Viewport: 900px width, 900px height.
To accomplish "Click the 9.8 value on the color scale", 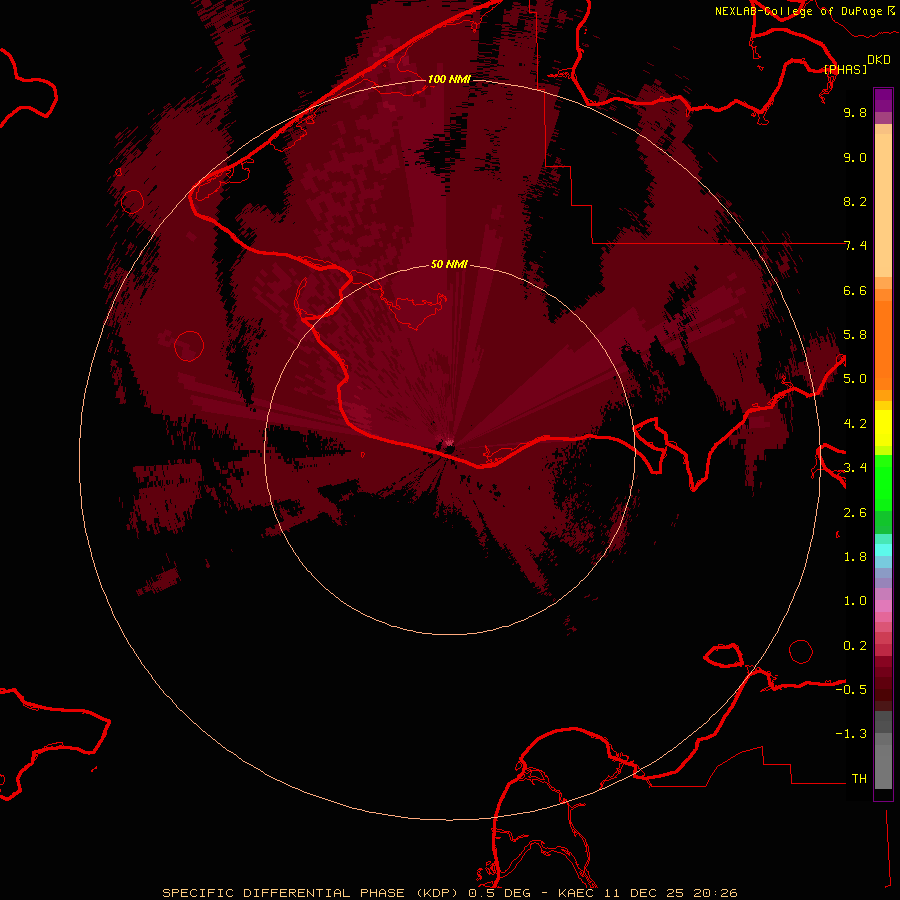I will [x=855, y=113].
